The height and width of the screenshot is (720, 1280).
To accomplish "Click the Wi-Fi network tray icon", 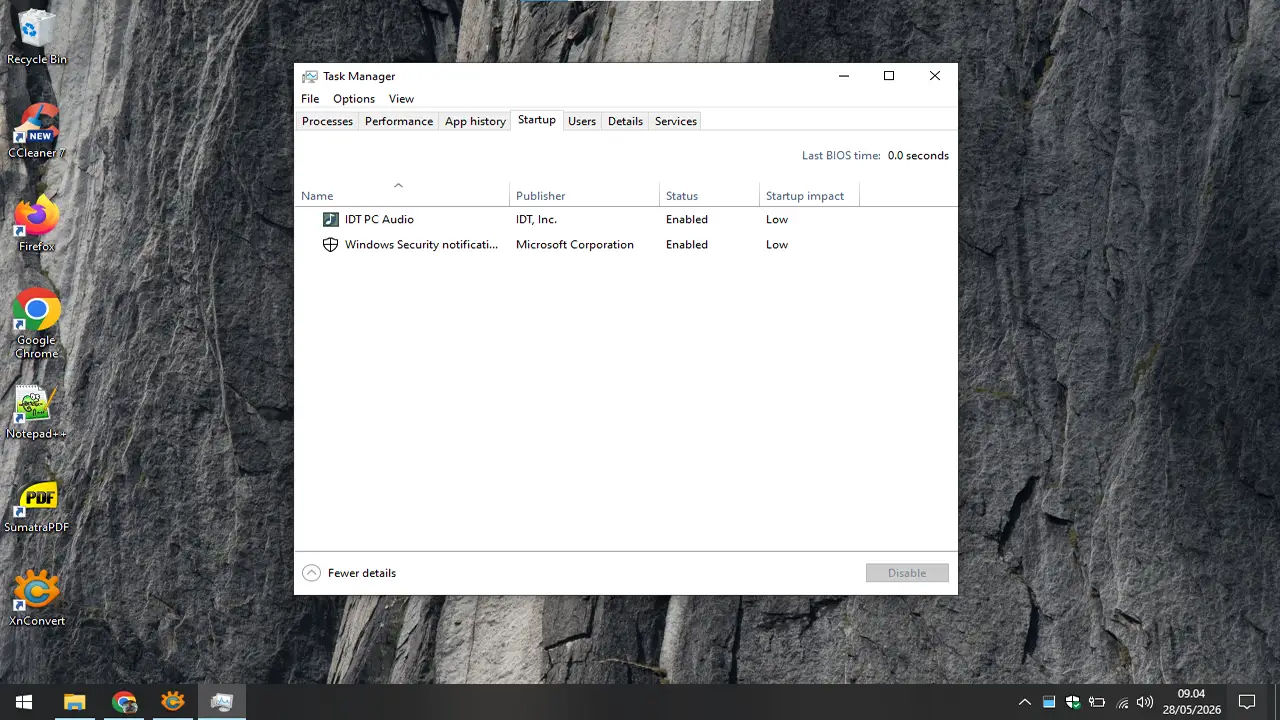I will point(1122,702).
